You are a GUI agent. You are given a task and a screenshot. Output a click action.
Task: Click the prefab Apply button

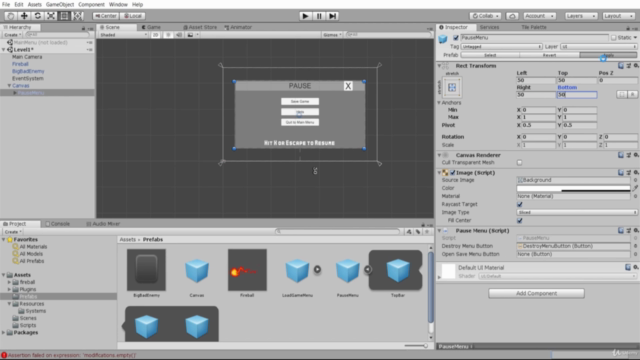[x=608, y=55]
